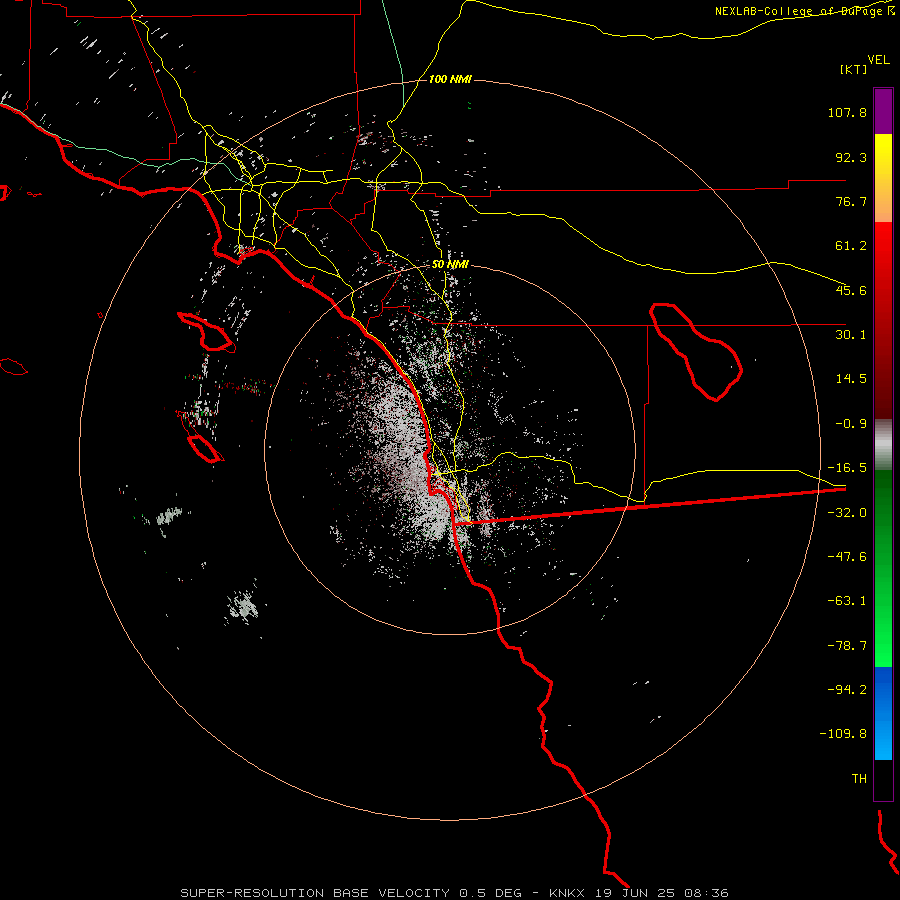This screenshot has height=900, width=900.
Task: Pick the gray segment of velocity color bar
Action: click(883, 445)
